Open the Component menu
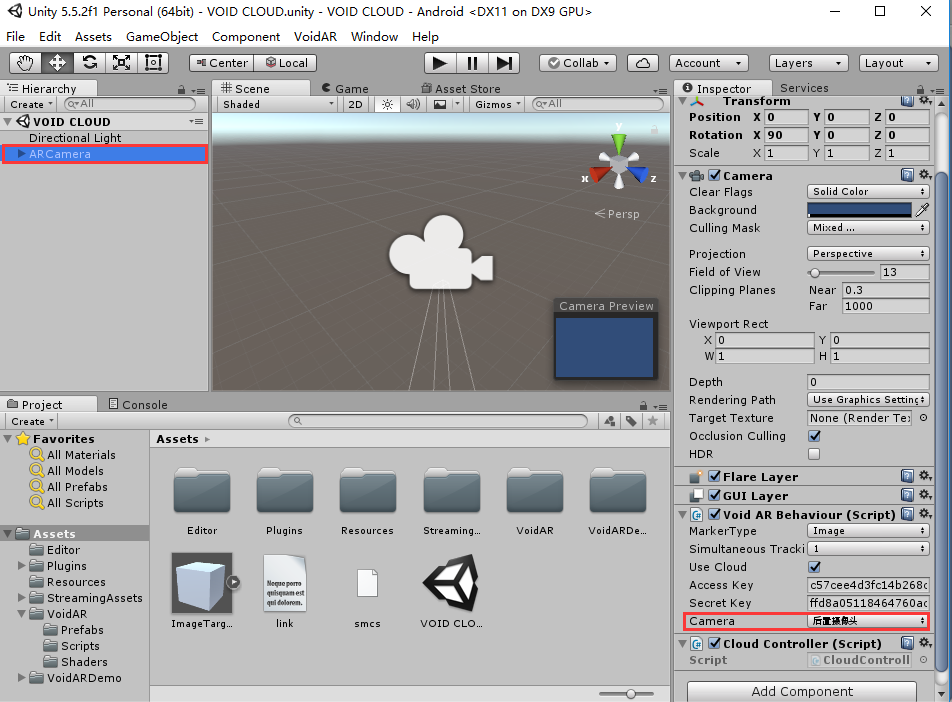This screenshot has width=952, height=702. tap(246, 36)
